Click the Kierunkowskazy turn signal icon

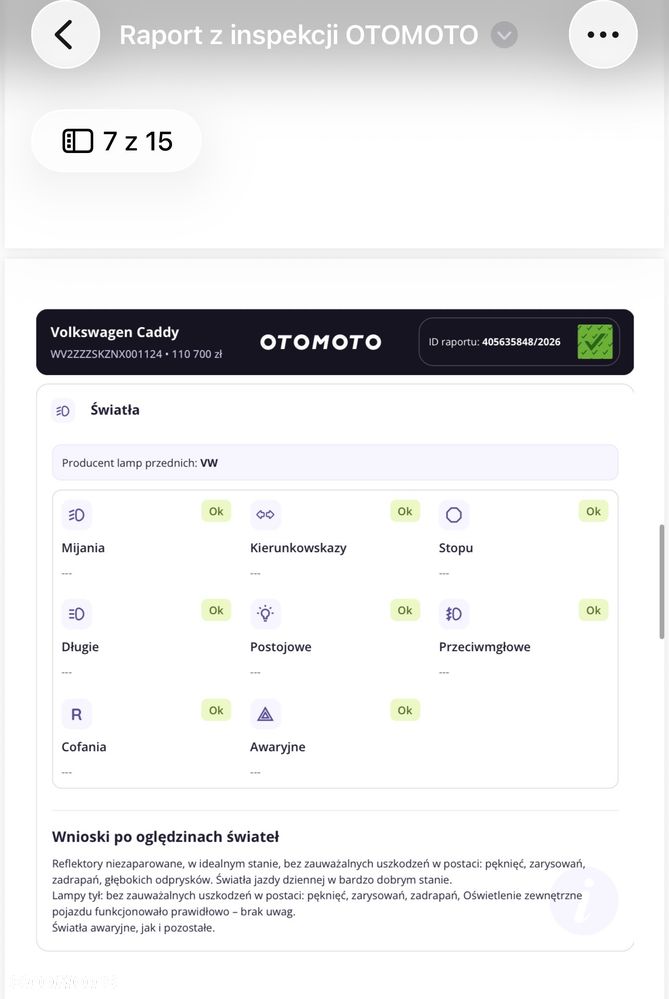[x=266, y=515]
